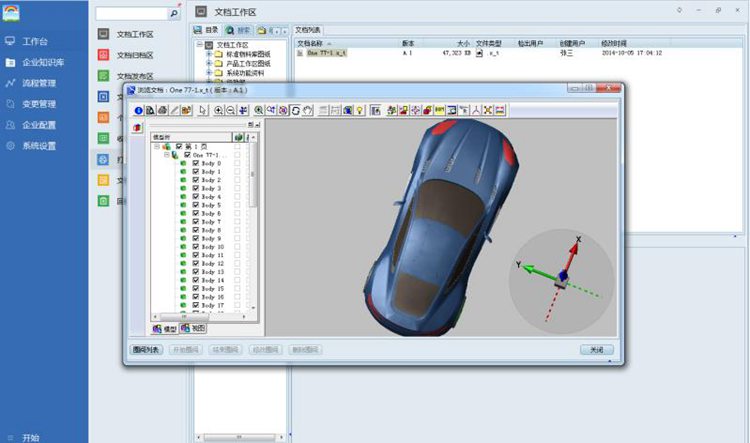Toggle the Body 5 checkbox
This screenshot has width=750, height=443.
click(x=196, y=205)
